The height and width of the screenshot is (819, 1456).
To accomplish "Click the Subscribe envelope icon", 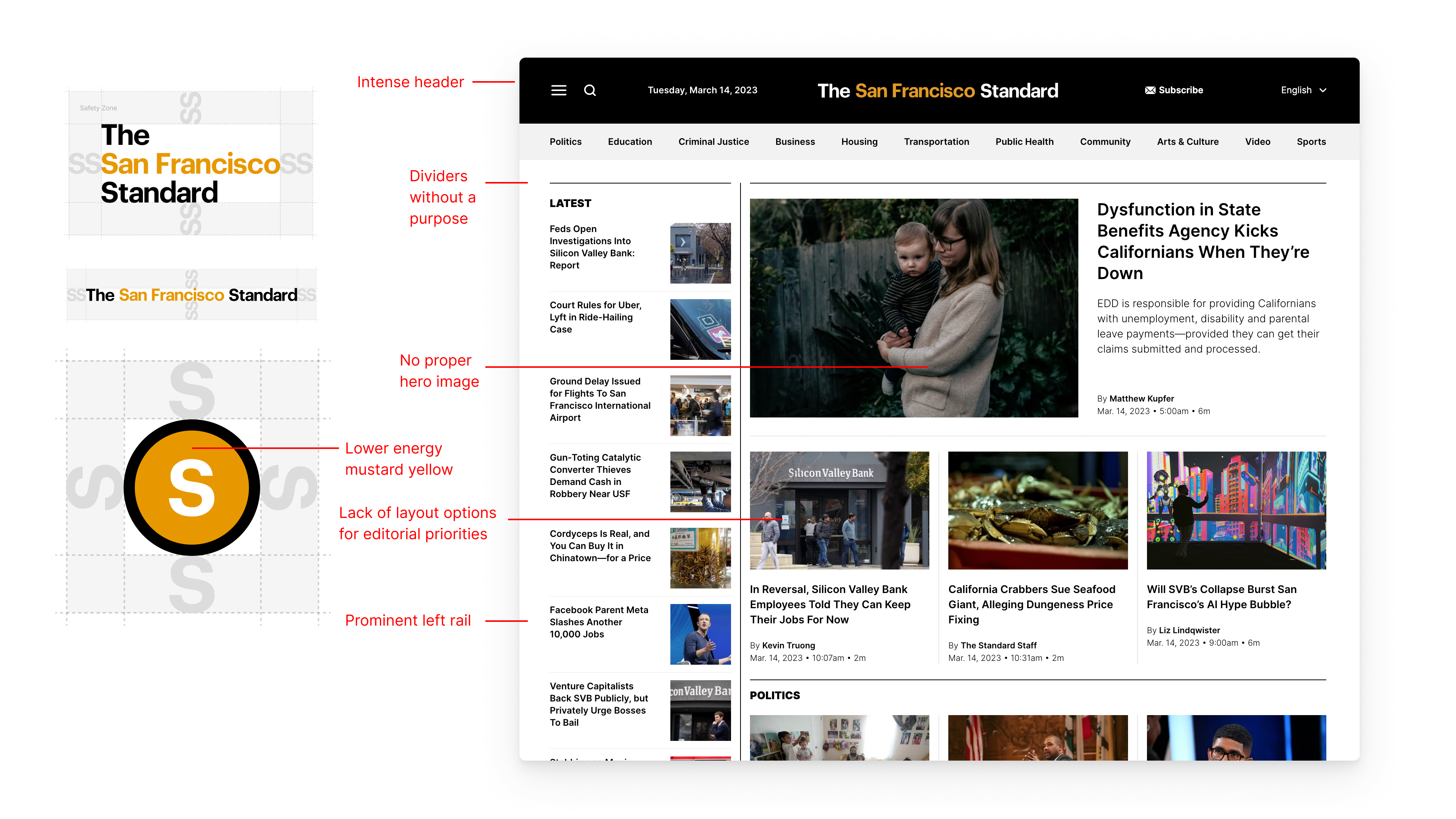I will click(1150, 91).
